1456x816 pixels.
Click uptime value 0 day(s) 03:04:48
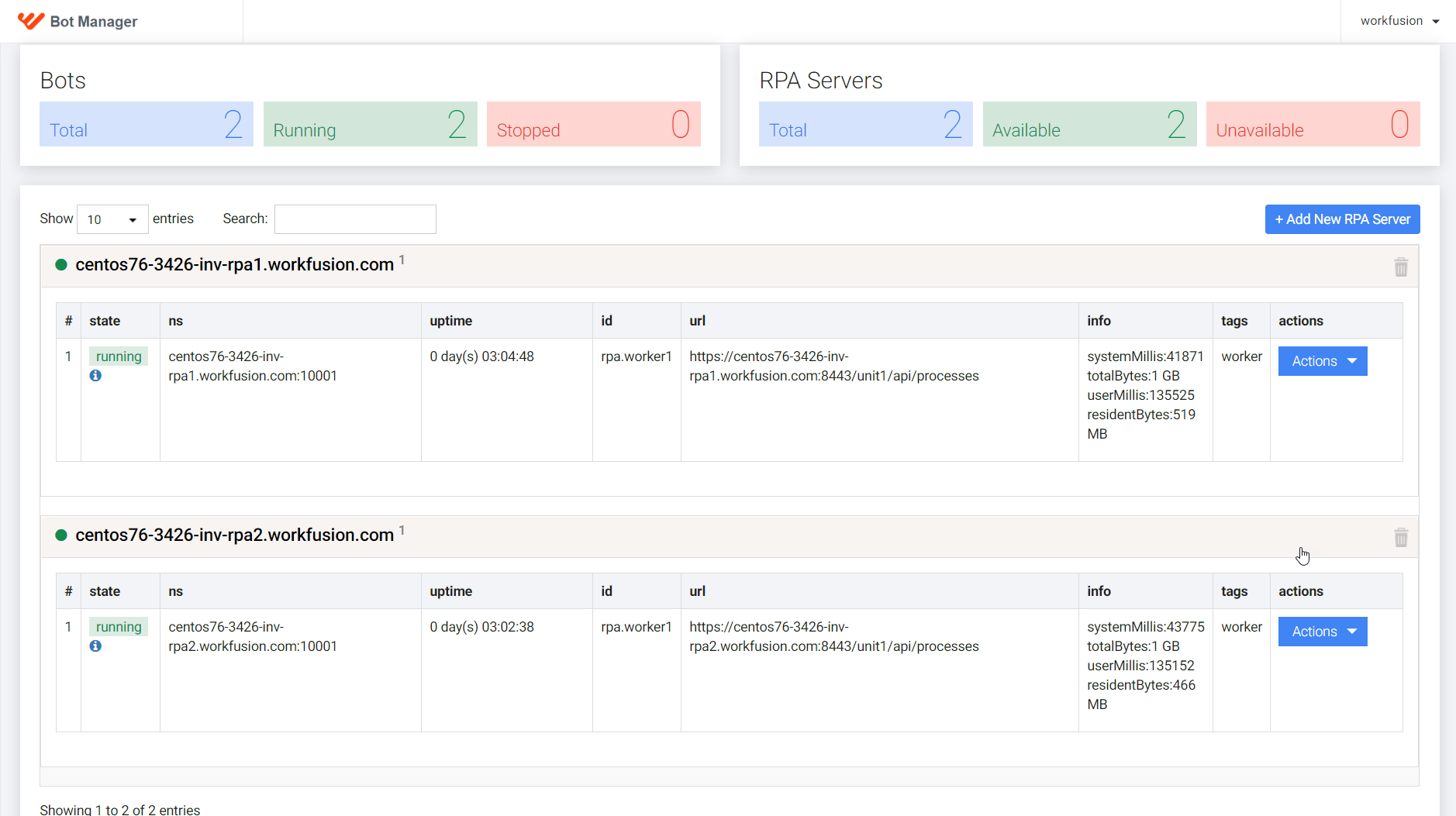click(x=482, y=356)
